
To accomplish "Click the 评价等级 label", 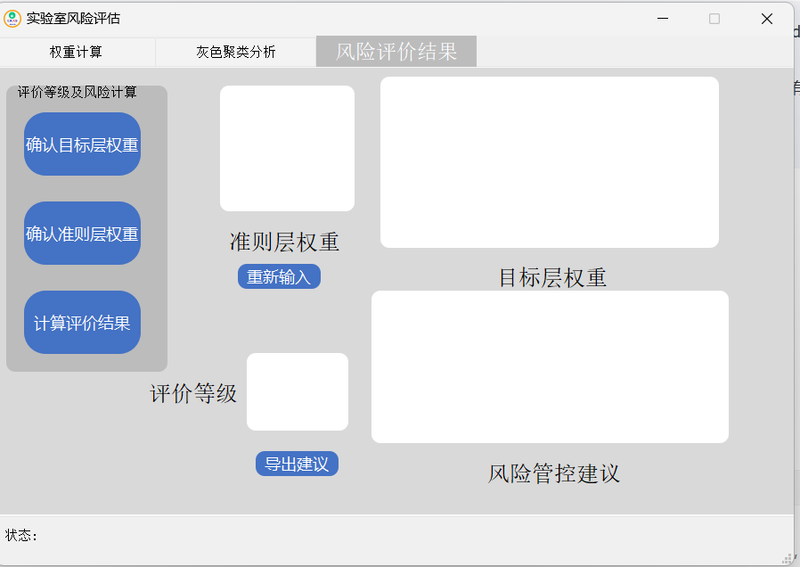I will click(x=193, y=393).
